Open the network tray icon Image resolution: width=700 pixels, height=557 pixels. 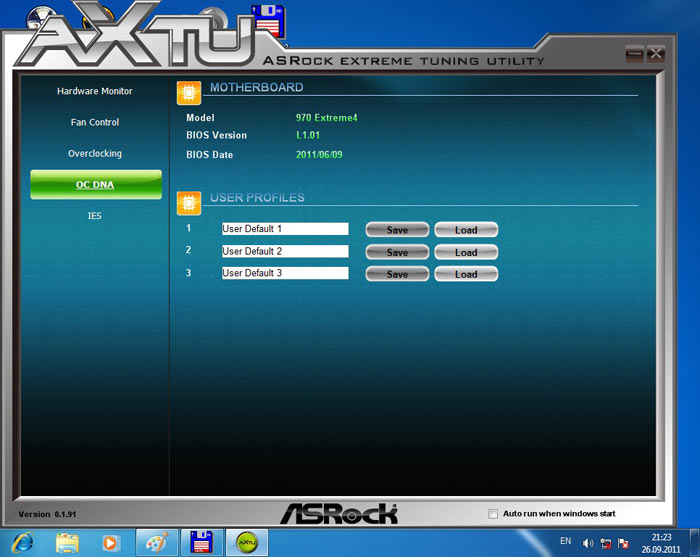coord(606,543)
